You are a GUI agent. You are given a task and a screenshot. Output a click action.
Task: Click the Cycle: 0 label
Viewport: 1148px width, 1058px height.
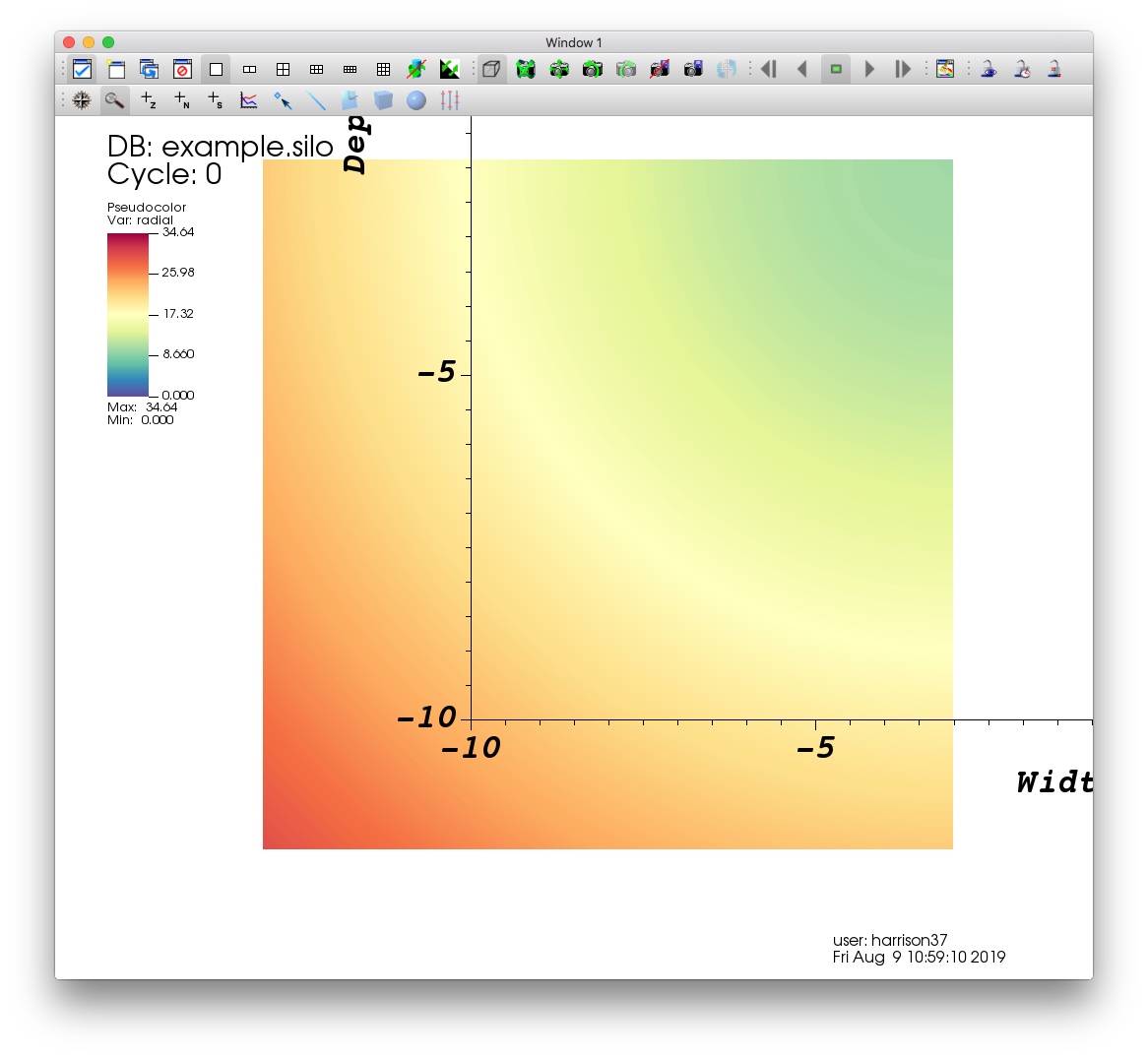coord(164,174)
